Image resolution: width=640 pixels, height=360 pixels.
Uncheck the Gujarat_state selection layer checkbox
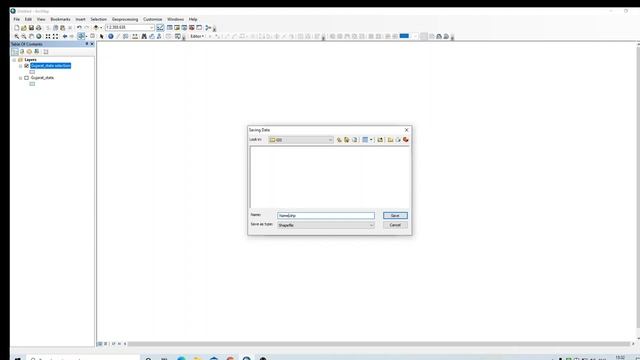coord(27,66)
